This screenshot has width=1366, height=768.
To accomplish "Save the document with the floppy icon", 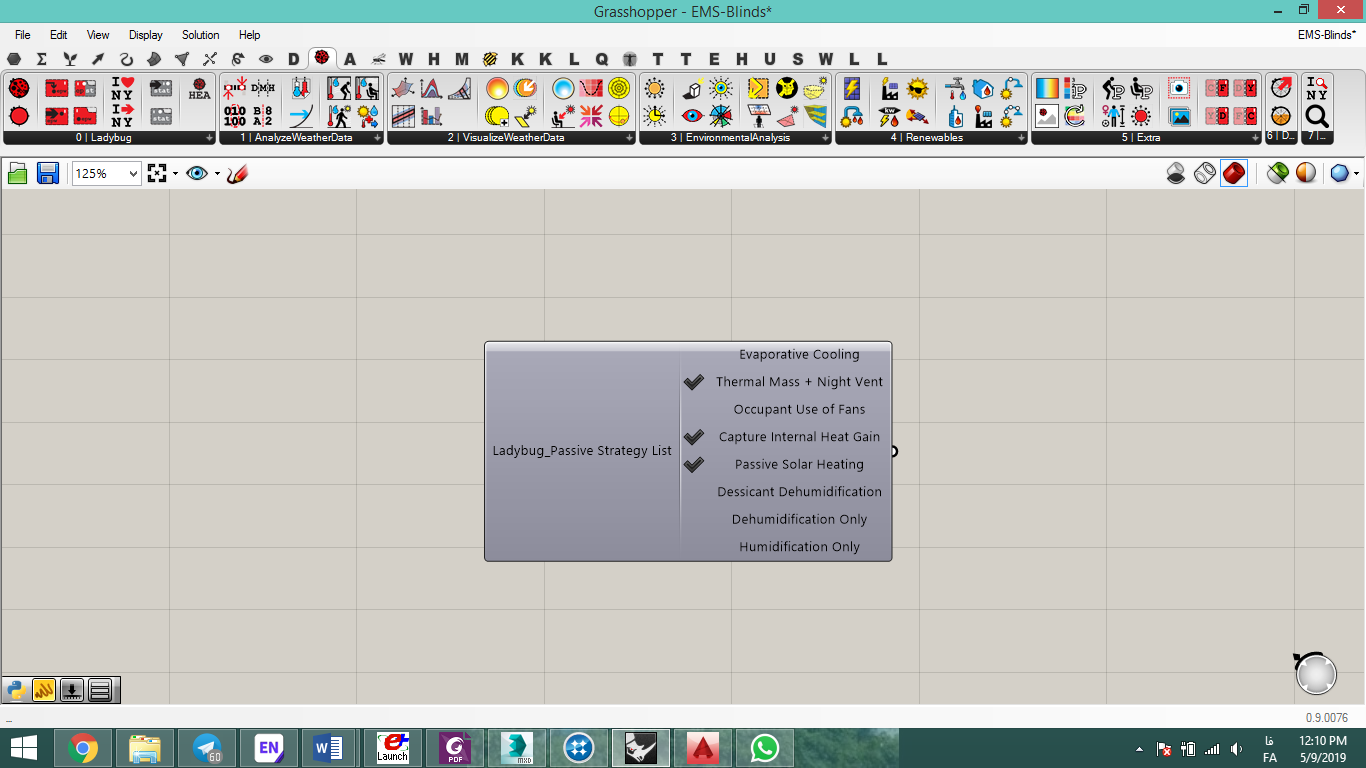I will tap(47, 174).
